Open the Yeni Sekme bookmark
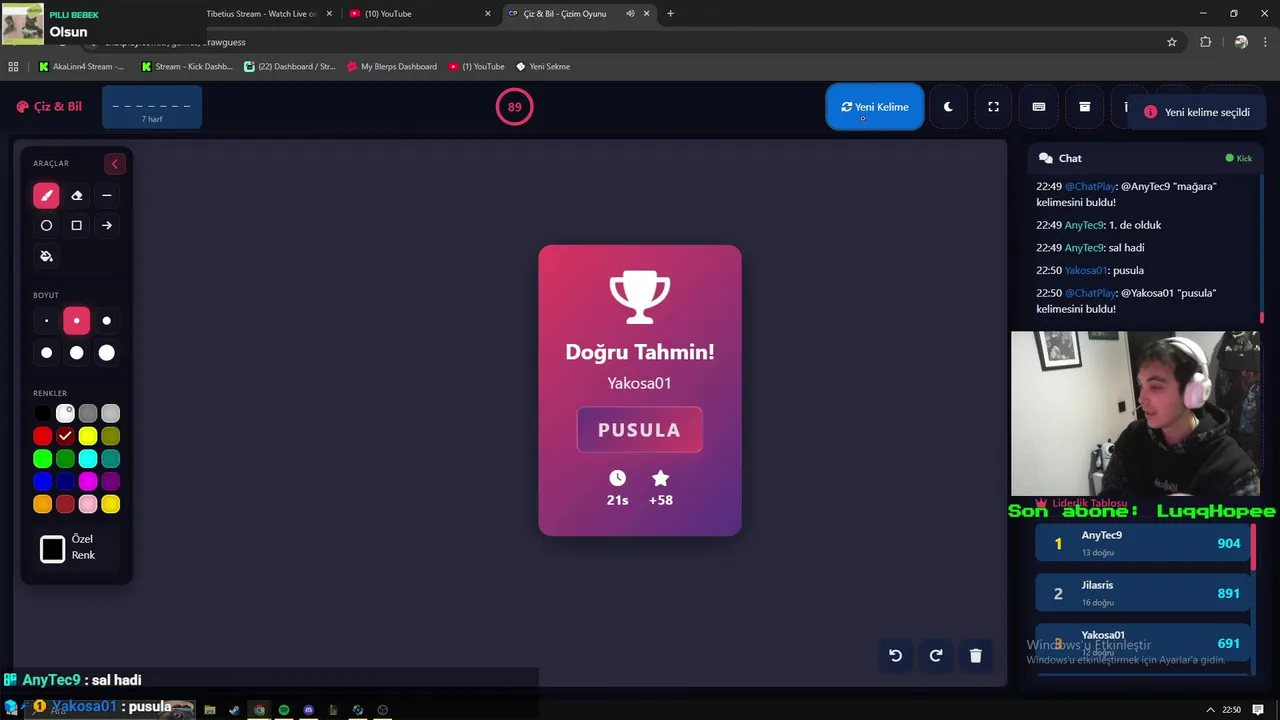The width and height of the screenshot is (1280, 720). tap(543, 67)
